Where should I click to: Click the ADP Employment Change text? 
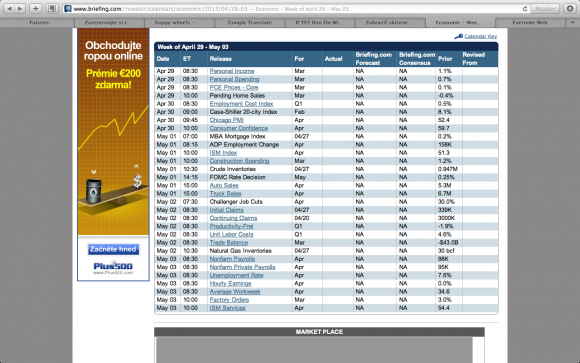click(x=244, y=145)
